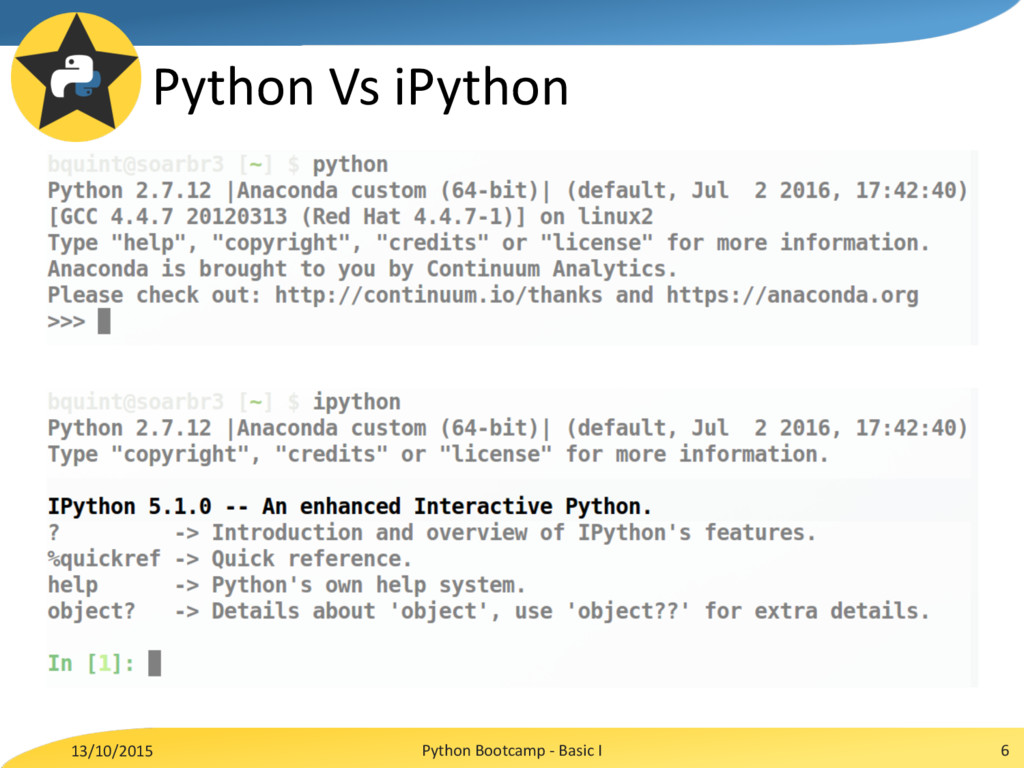Image resolution: width=1024 pixels, height=768 pixels.
Task: Click the slide title "Python Vs iPython"
Action: tap(360, 87)
